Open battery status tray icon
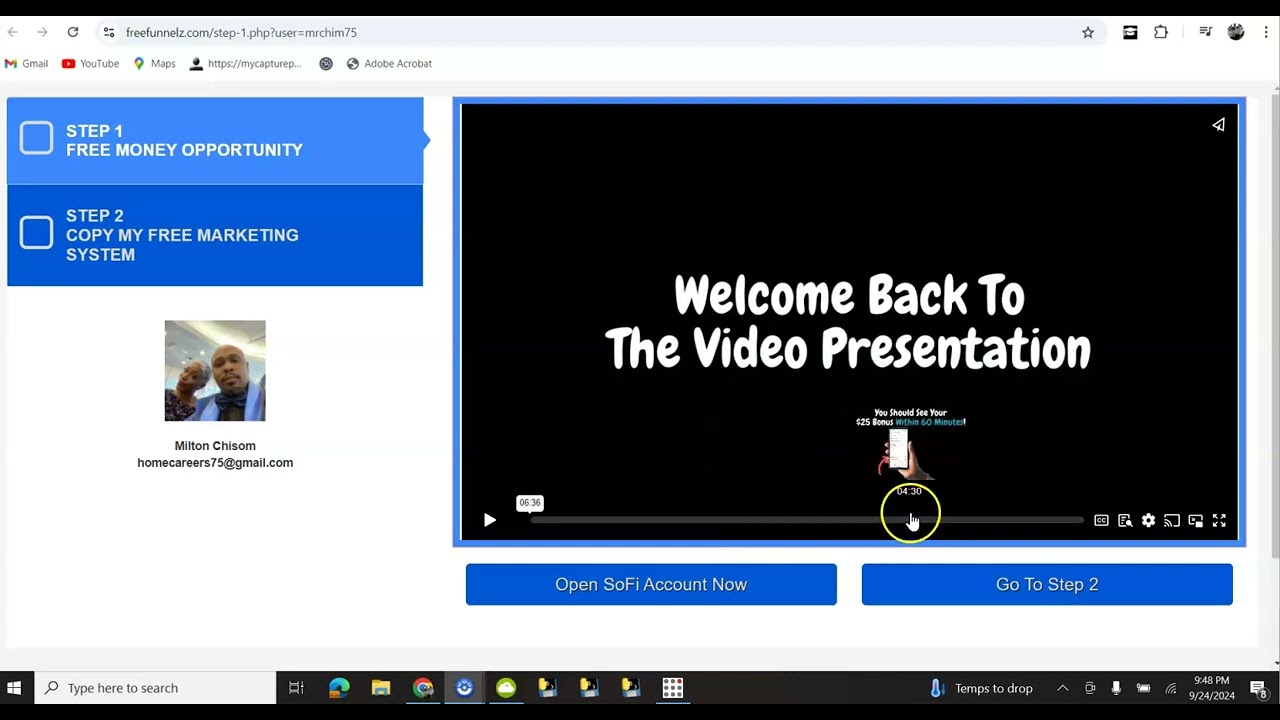The height and width of the screenshot is (720, 1280). tap(1143, 688)
